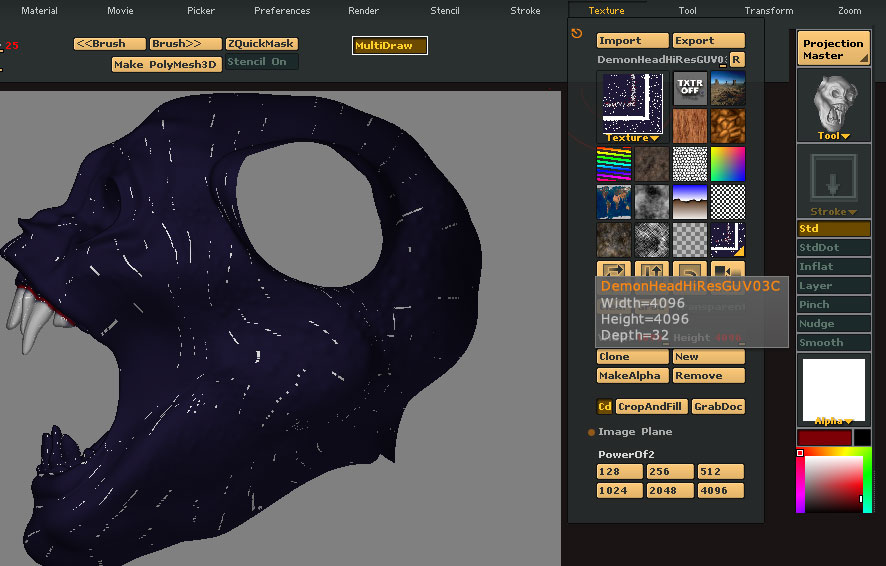This screenshot has width=886, height=566.
Task: Open the Material menu
Action: (40, 11)
